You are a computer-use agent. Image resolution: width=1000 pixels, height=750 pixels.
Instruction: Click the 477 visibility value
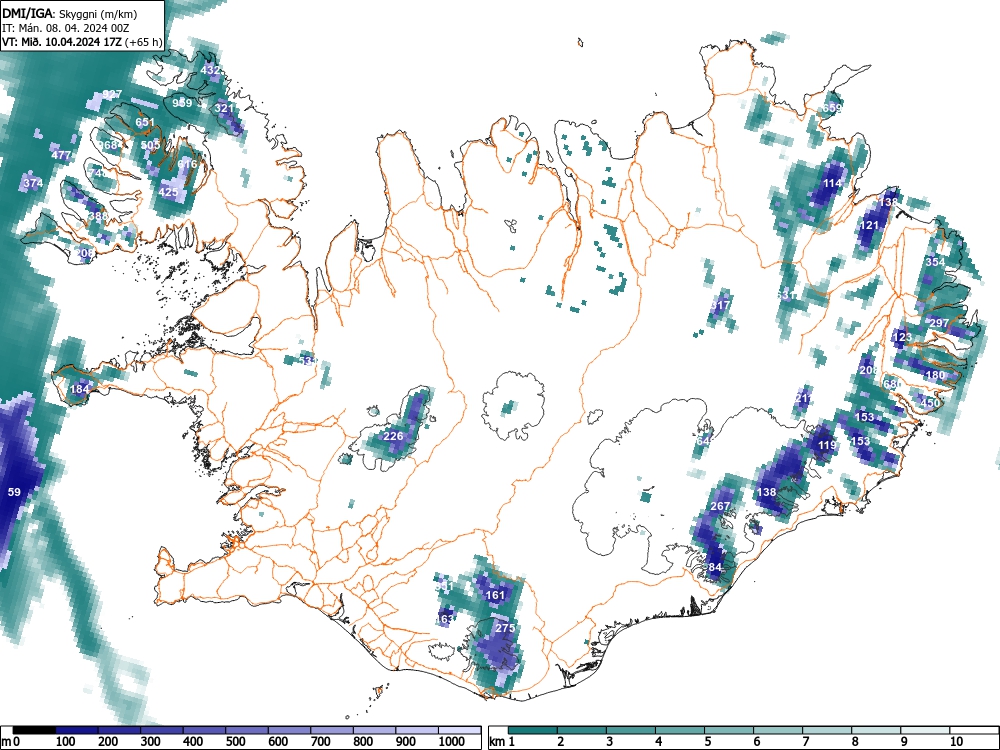coord(61,155)
